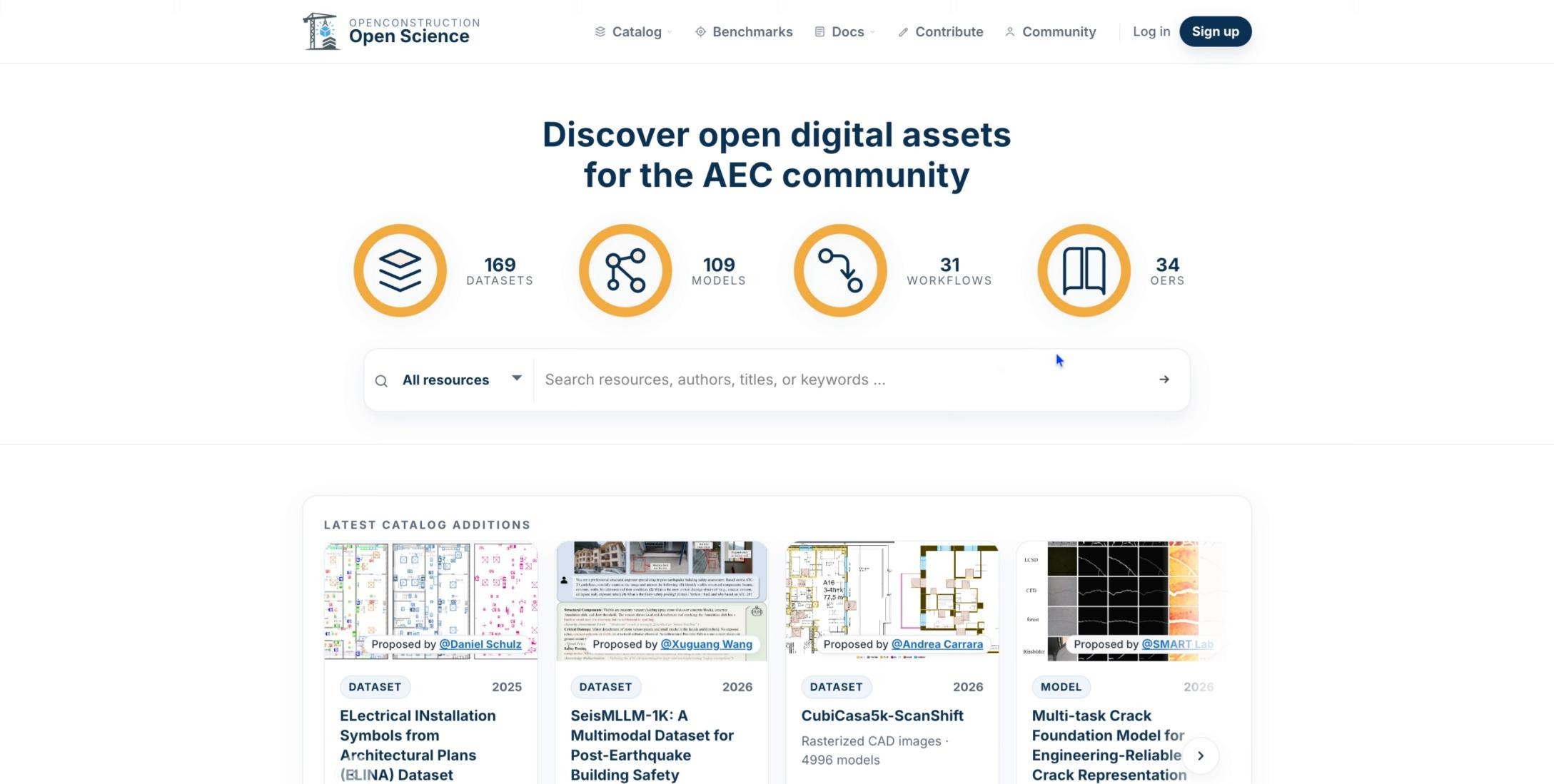This screenshot has width=1554, height=784.
Task: Select the Discover open digital assets headline
Action: pyautogui.click(x=777, y=155)
